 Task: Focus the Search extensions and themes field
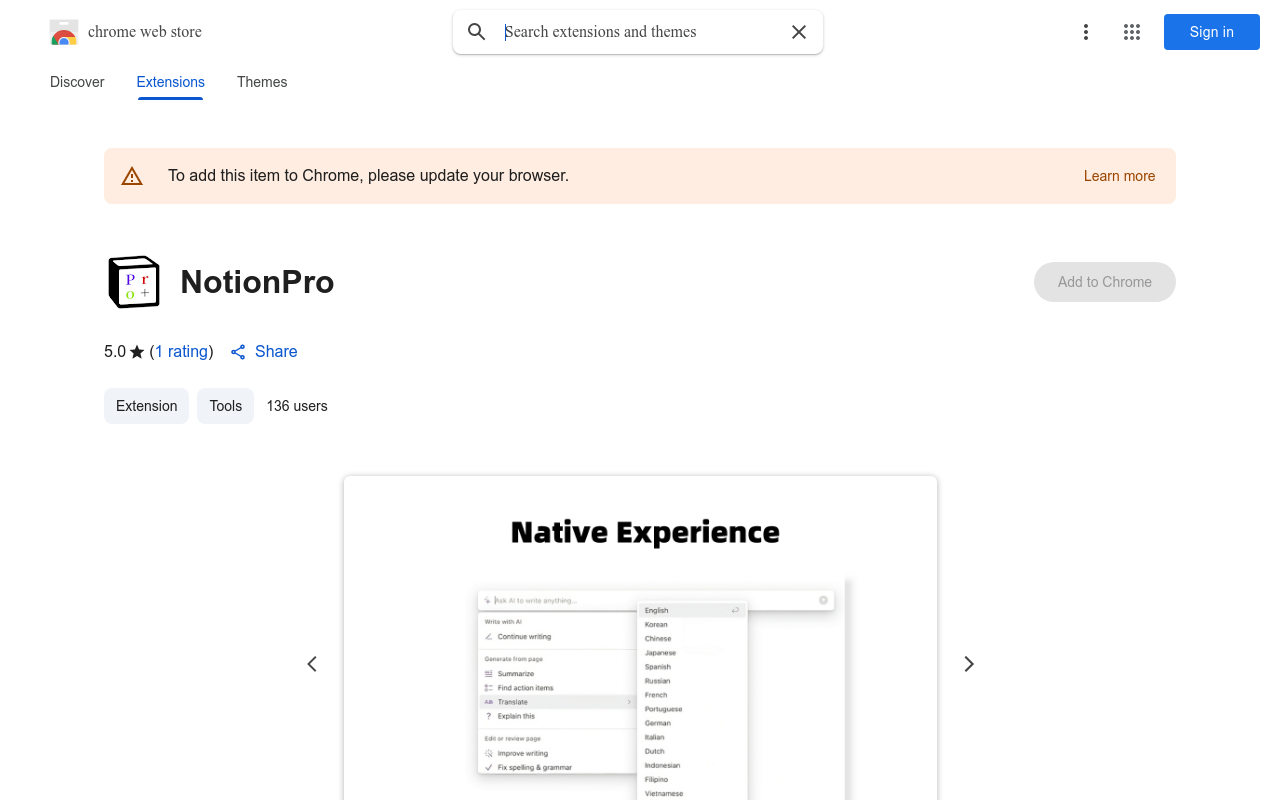click(640, 32)
